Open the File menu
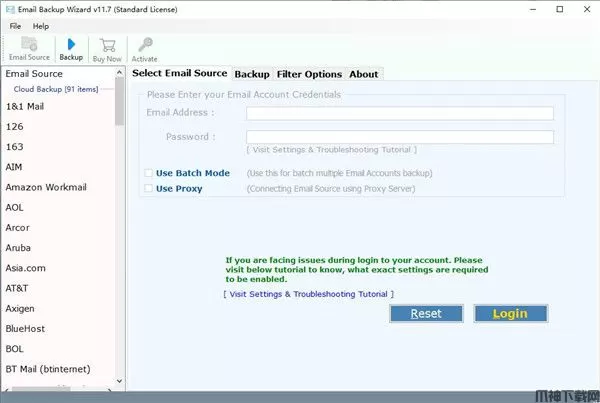Viewport: 600px width, 403px height. [x=15, y=26]
